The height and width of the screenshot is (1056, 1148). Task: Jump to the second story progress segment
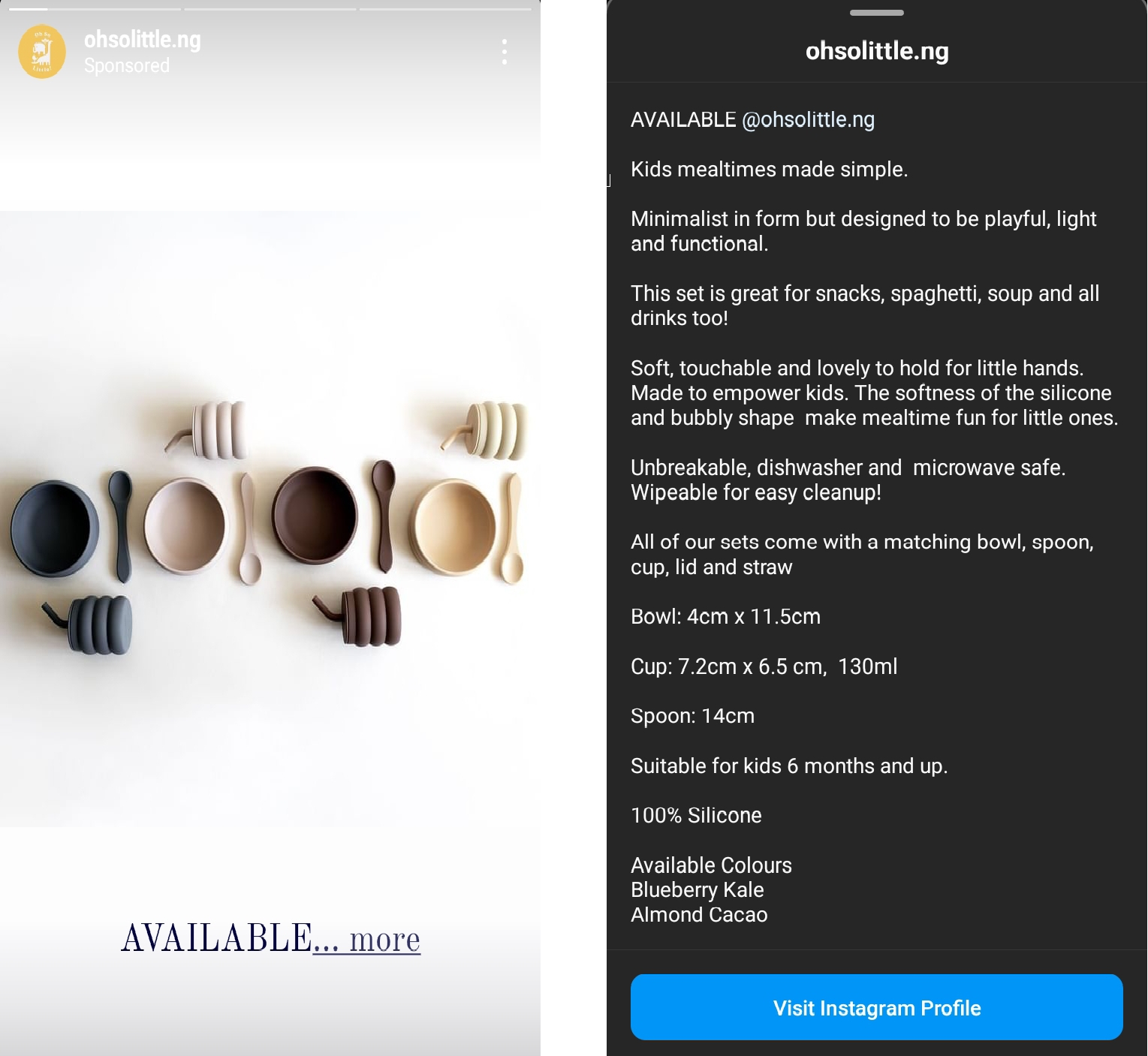click(x=270, y=9)
